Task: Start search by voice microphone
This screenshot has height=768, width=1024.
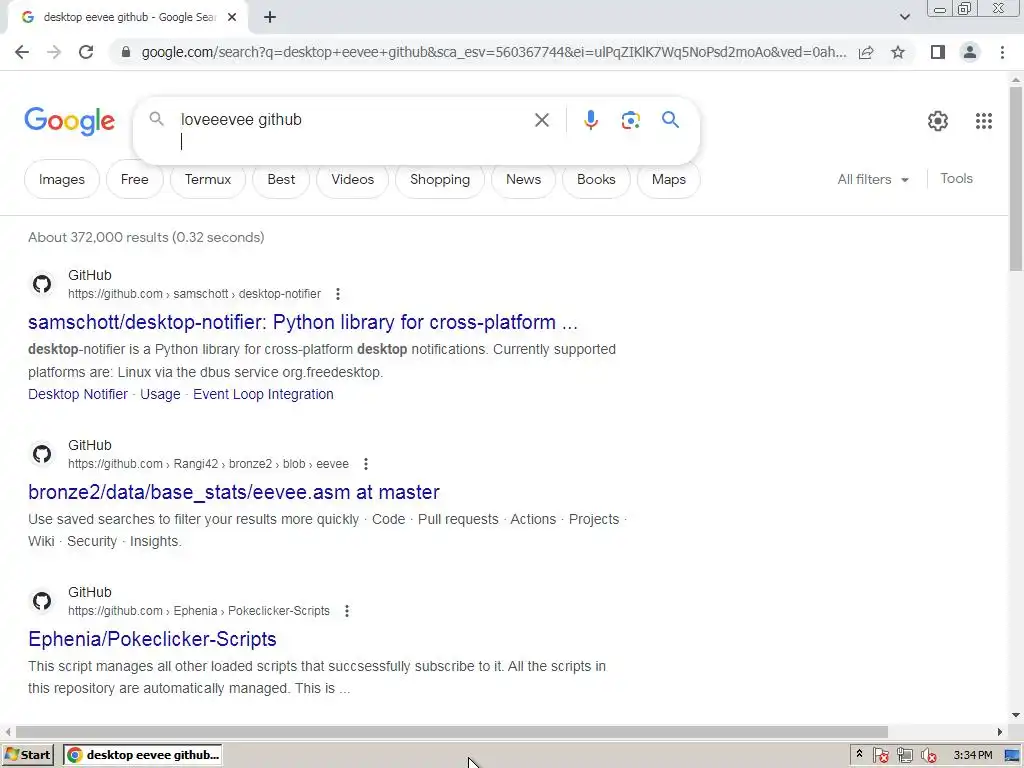Action: click(x=590, y=120)
